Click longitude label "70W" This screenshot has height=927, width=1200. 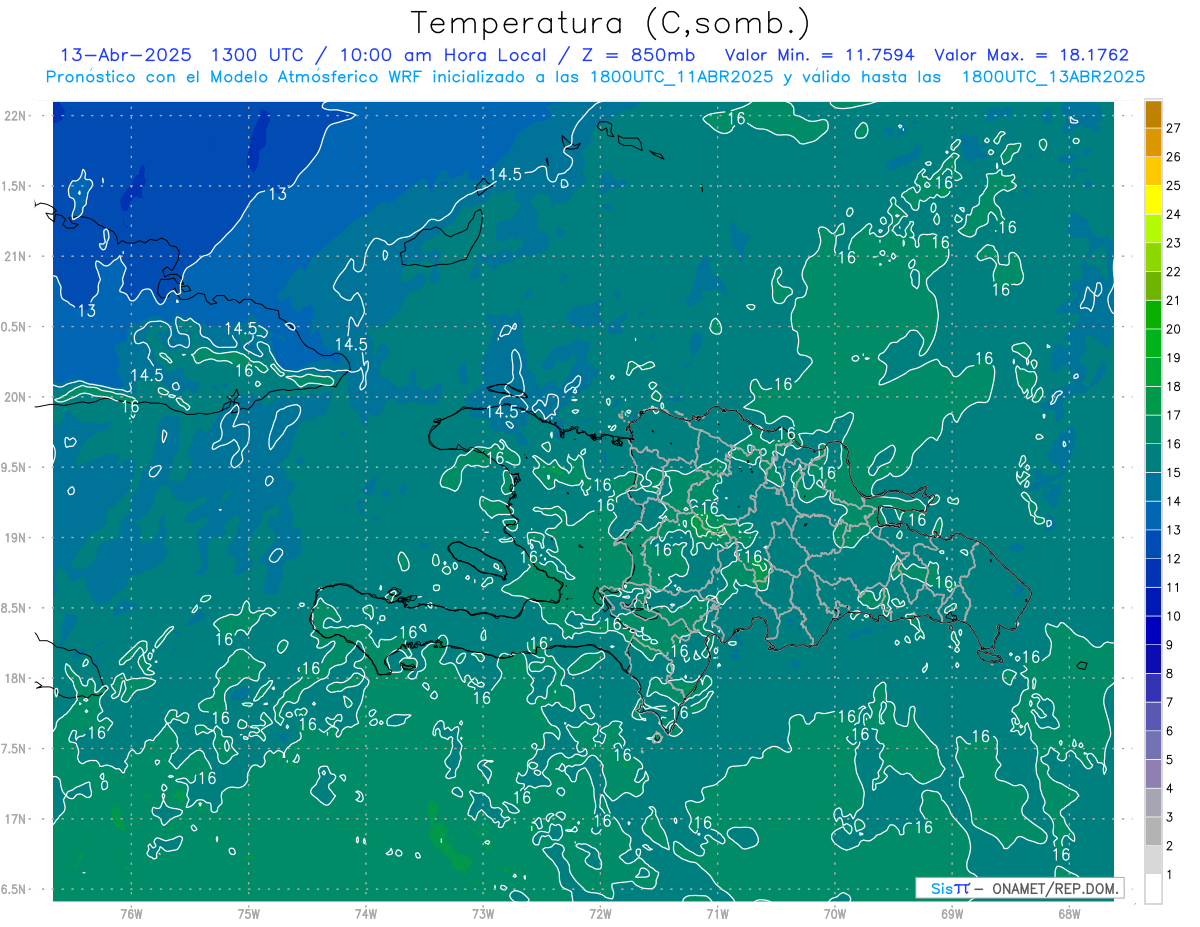[835, 914]
